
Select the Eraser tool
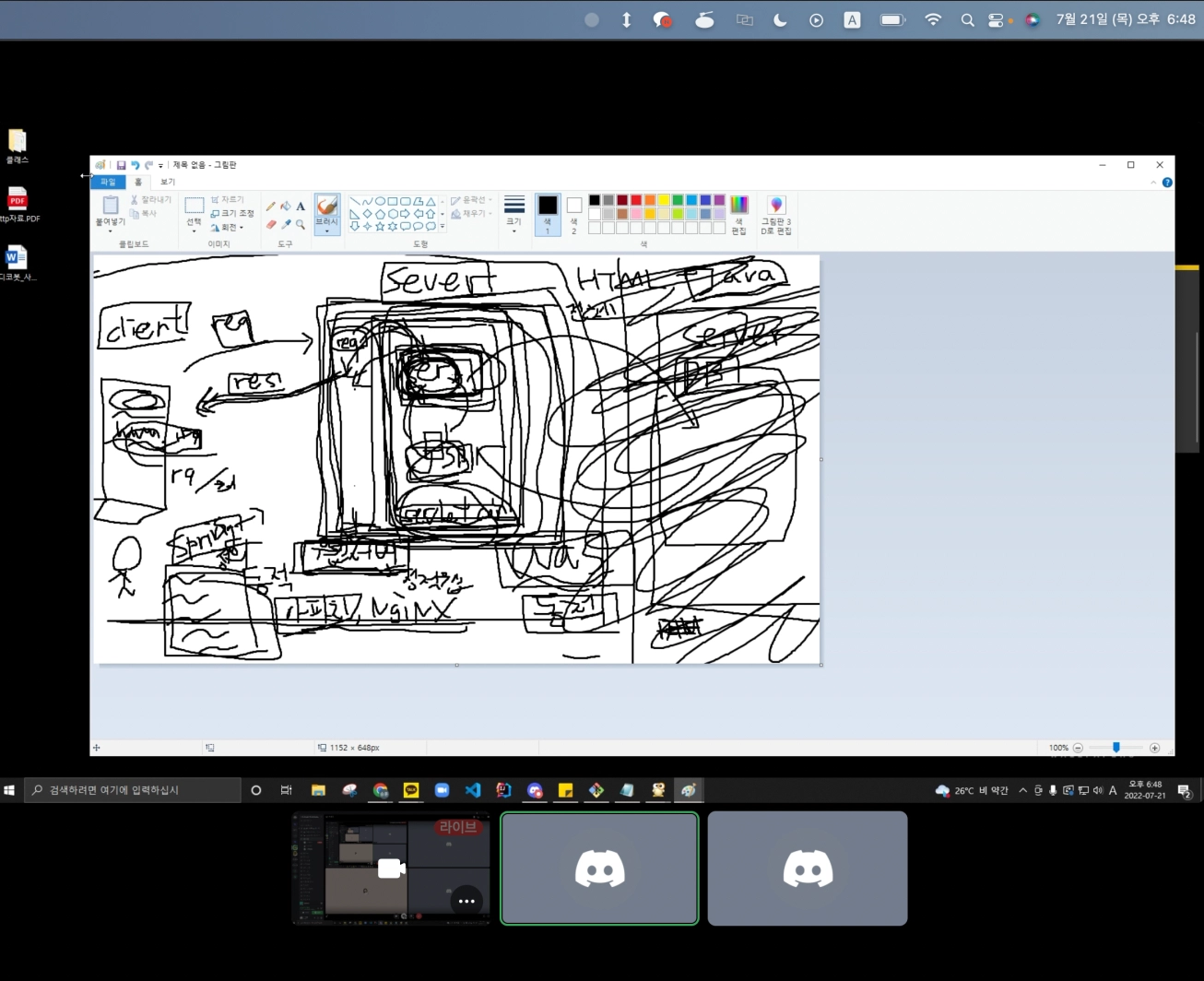click(x=271, y=224)
